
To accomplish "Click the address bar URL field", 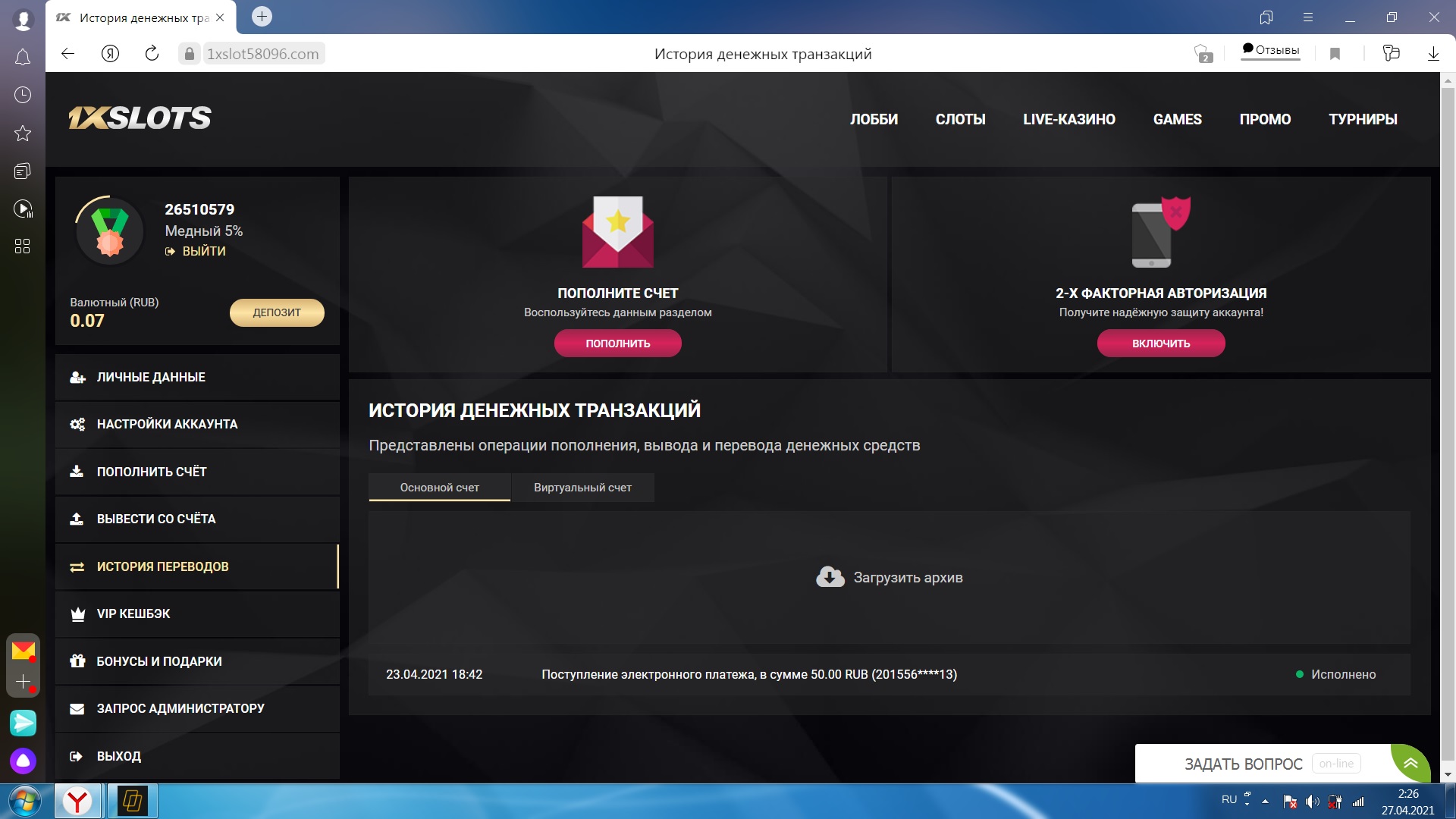I will 263,54.
